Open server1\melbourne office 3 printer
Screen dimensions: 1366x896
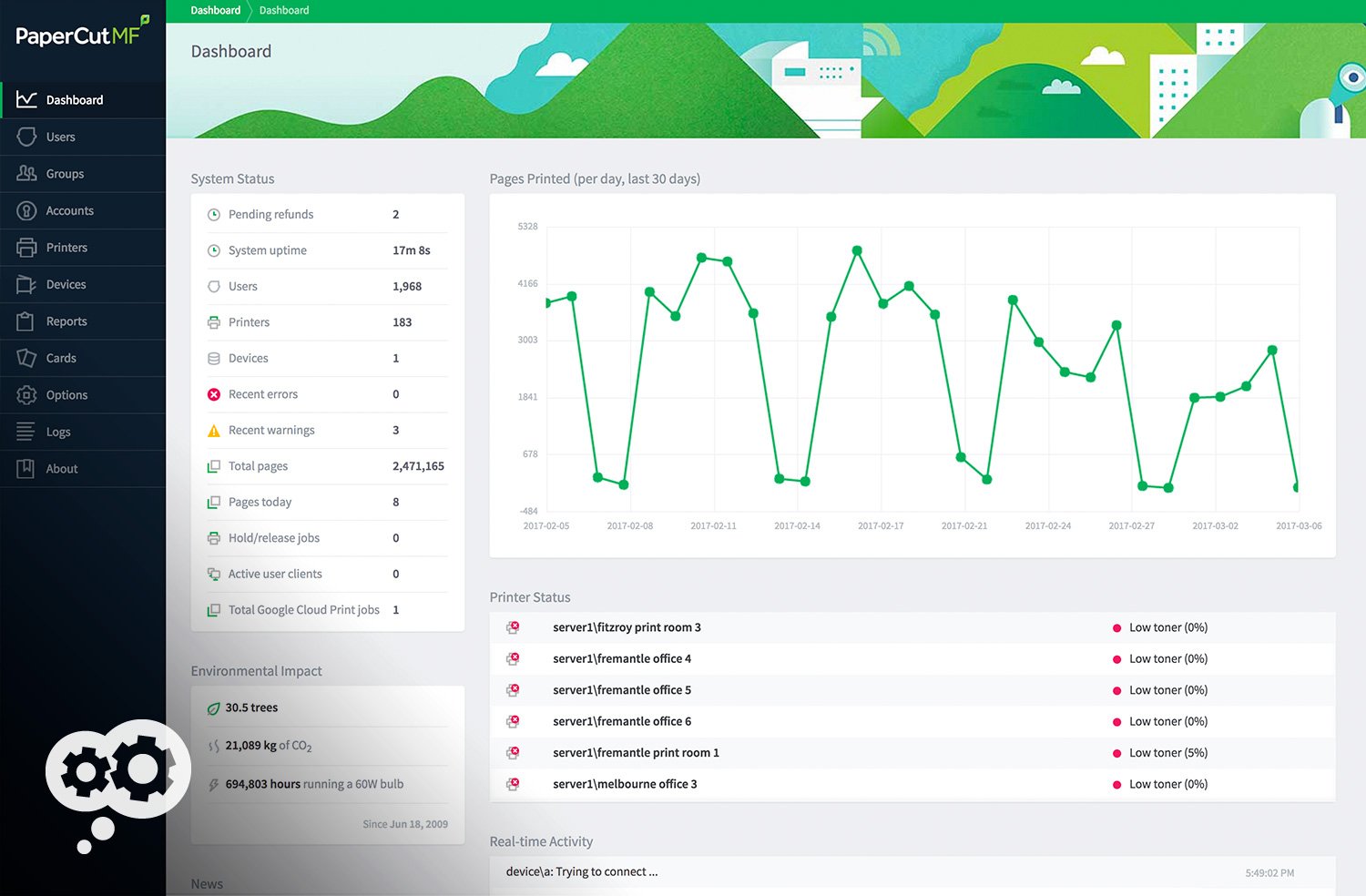coord(625,784)
